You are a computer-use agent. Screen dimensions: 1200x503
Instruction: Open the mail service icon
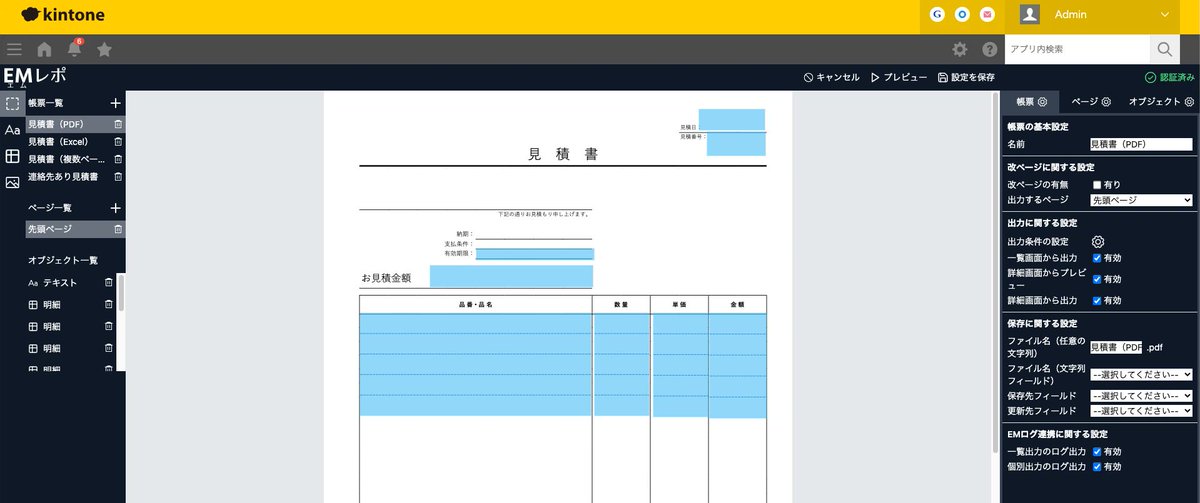(x=987, y=15)
